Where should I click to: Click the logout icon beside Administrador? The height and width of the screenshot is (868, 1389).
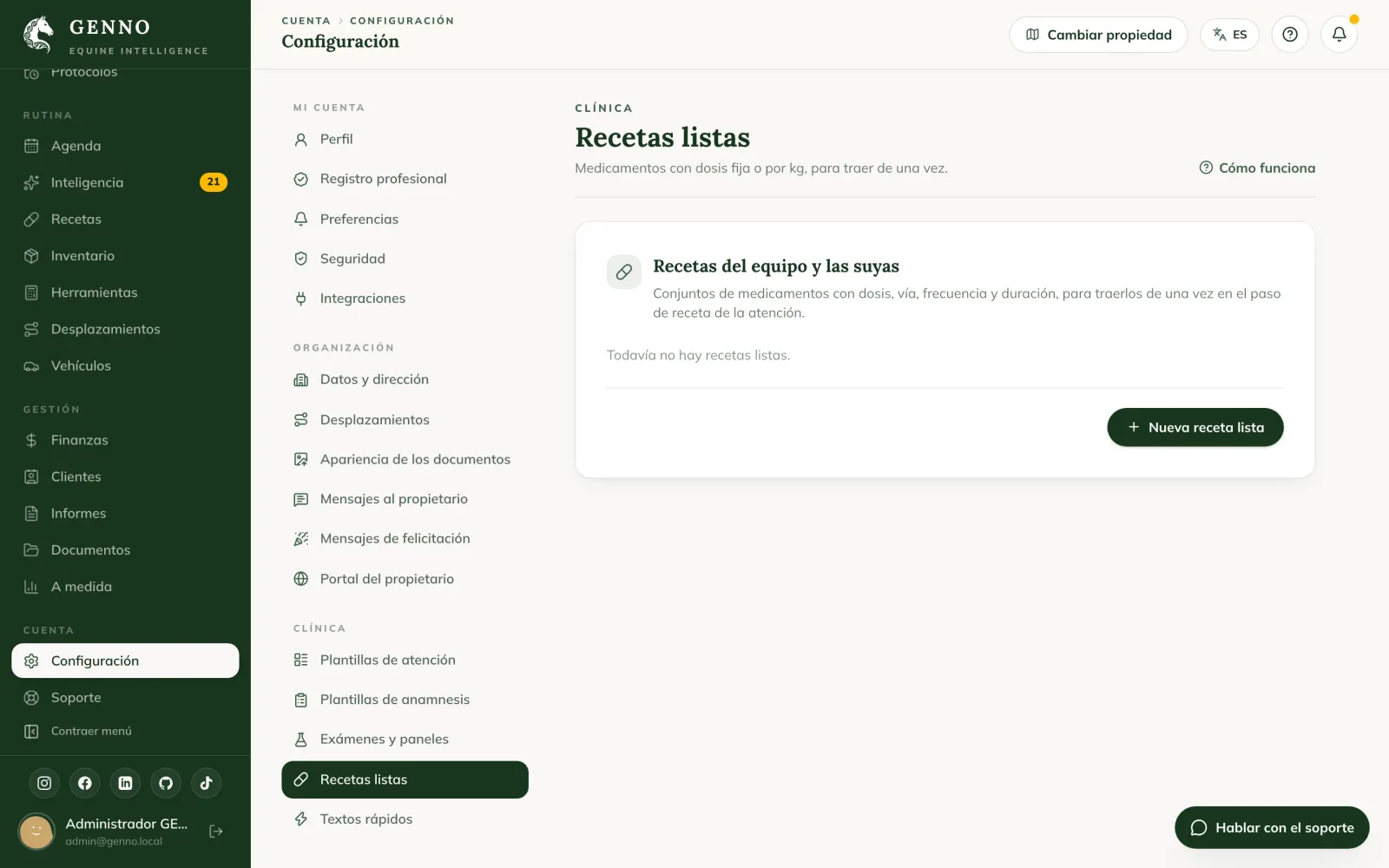pos(216,832)
